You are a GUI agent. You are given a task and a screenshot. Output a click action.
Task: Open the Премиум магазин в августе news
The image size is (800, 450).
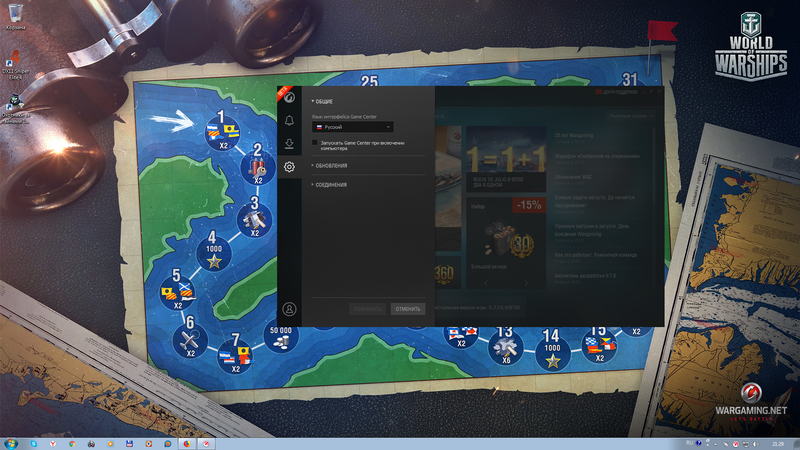click(592, 230)
